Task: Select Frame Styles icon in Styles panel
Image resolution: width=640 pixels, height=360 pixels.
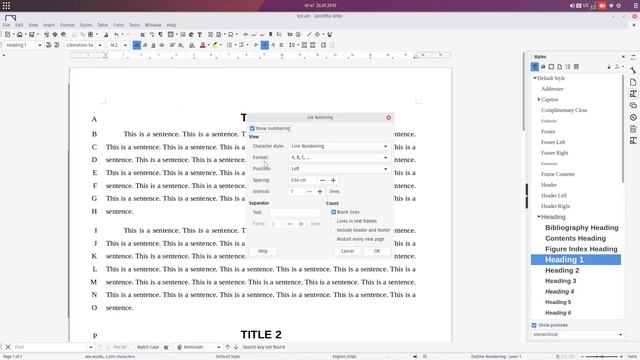Action: (551, 67)
